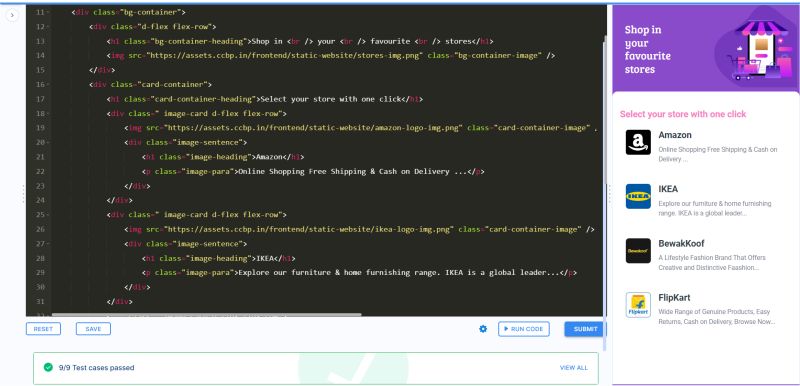This screenshot has width=800, height=386.
Task: Reset the editor using RESET button
Action: [x=43, y=329]
